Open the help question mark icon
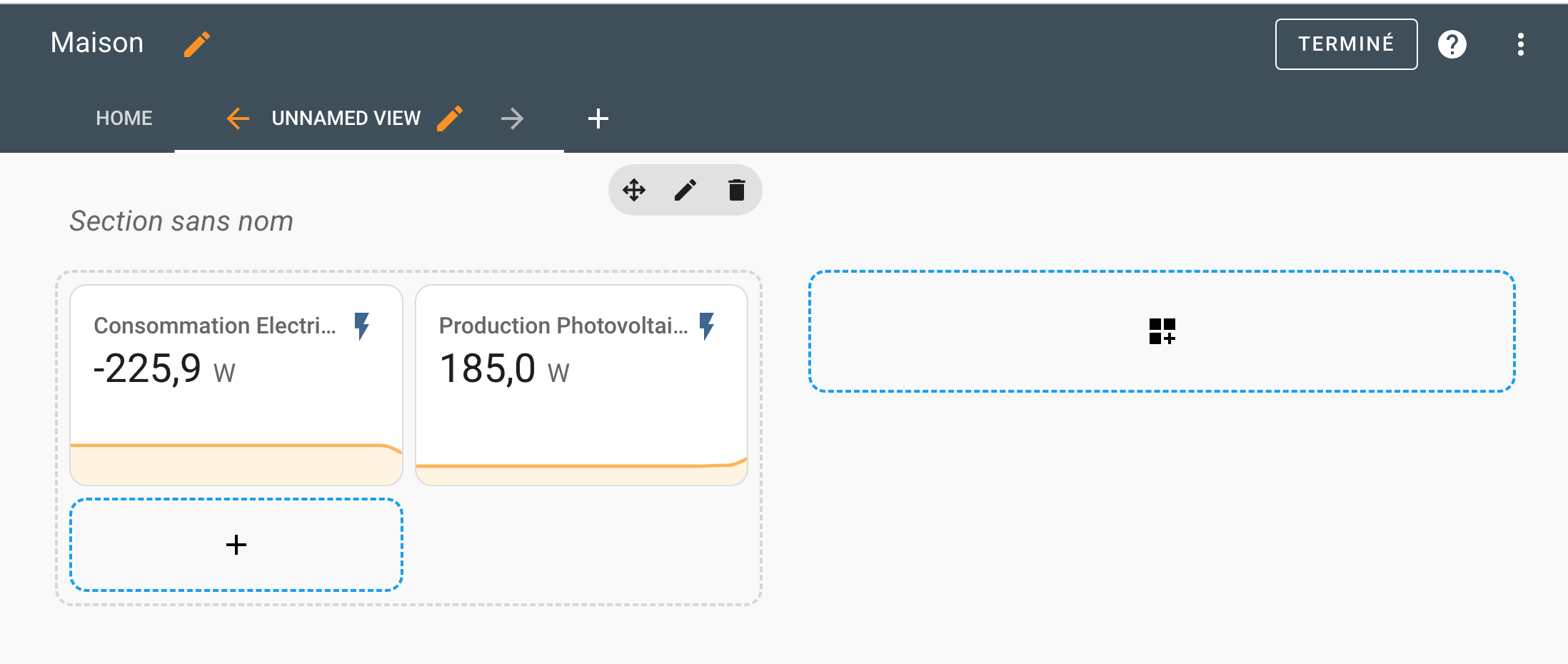1568x664 pixels. coord(1452,44)
